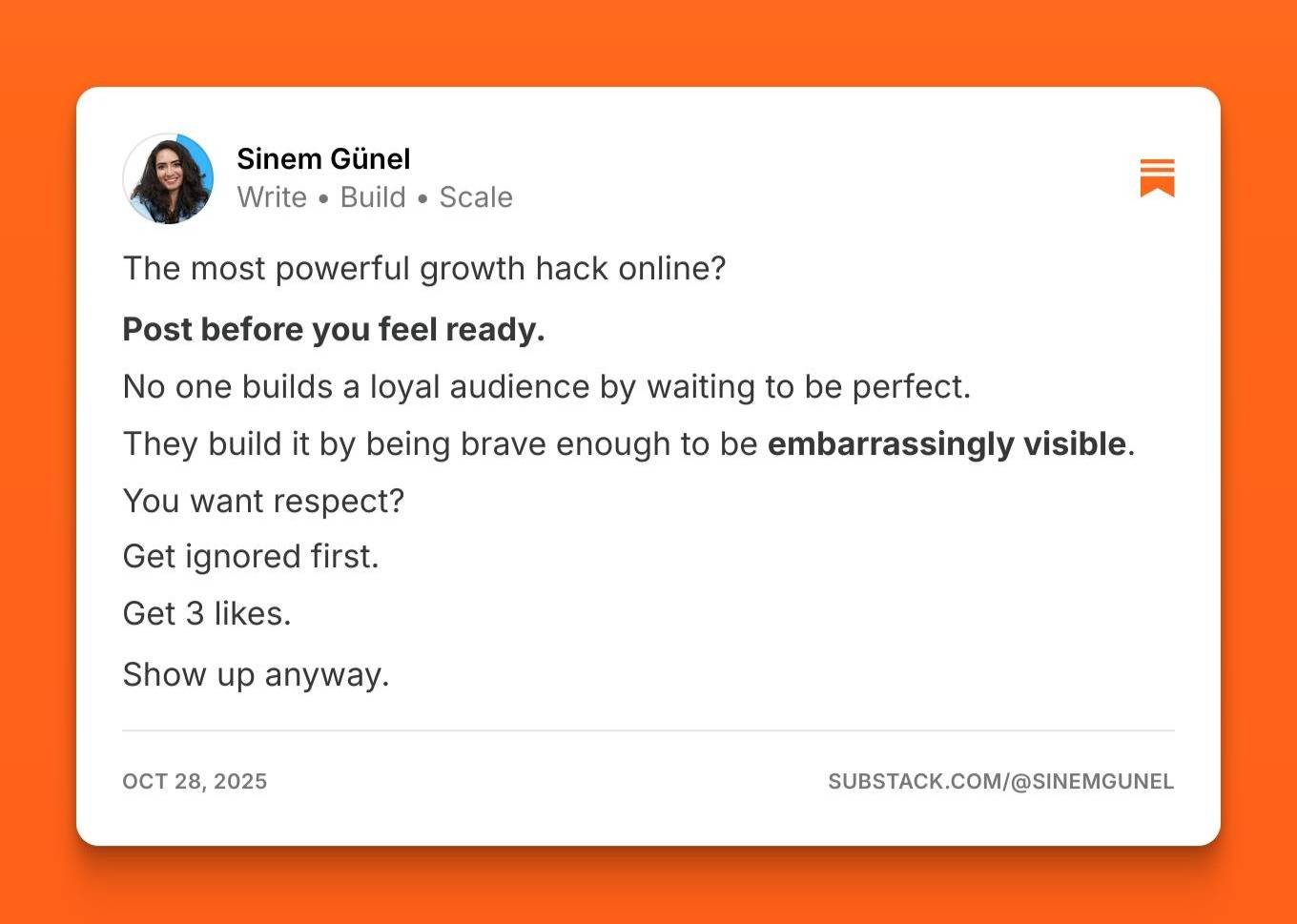Click the word Scale in the tagline
The height and width of the screenshot is (924, 1297).
[476, 197]
